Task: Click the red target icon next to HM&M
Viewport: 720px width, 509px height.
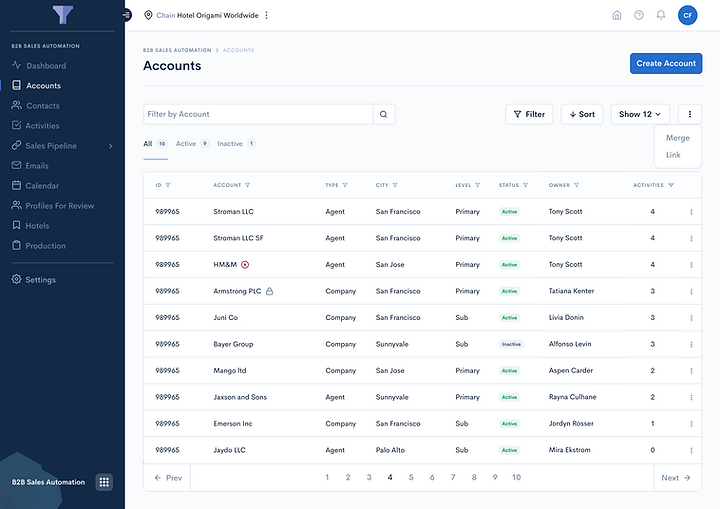Action: (x=245, y=265)
